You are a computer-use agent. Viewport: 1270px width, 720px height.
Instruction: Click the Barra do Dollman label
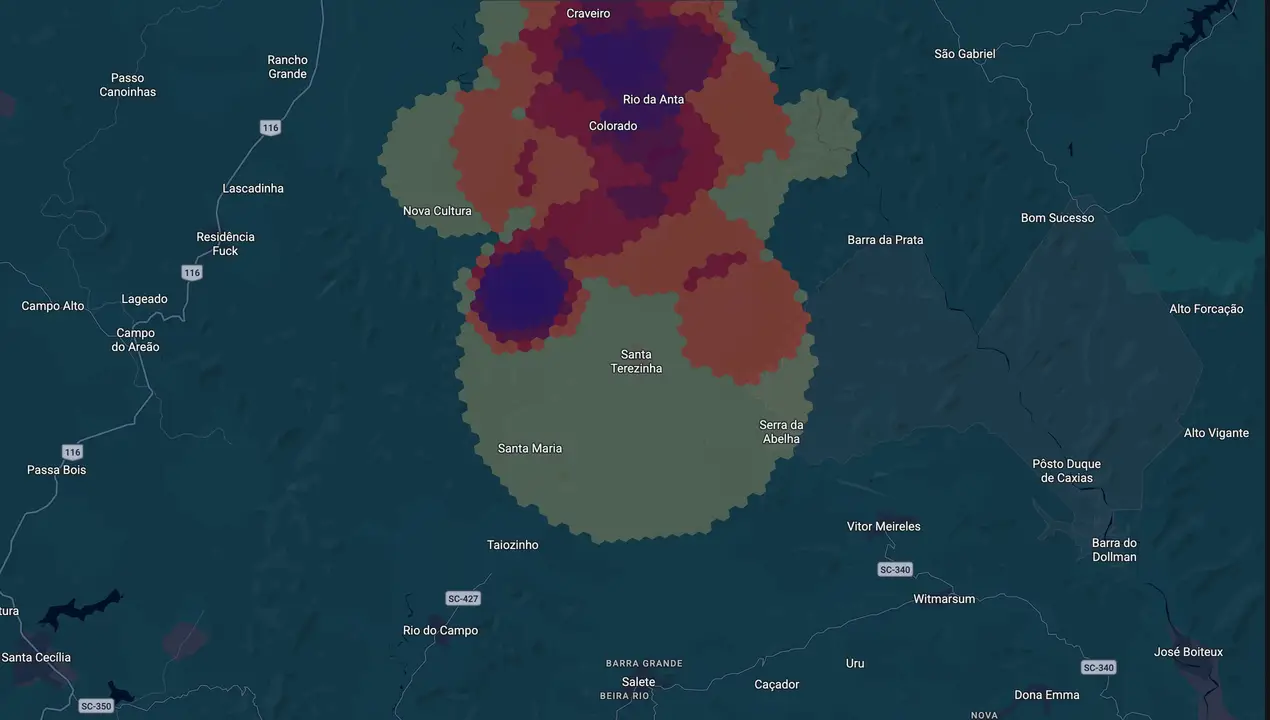click(x=1114, y=550)
